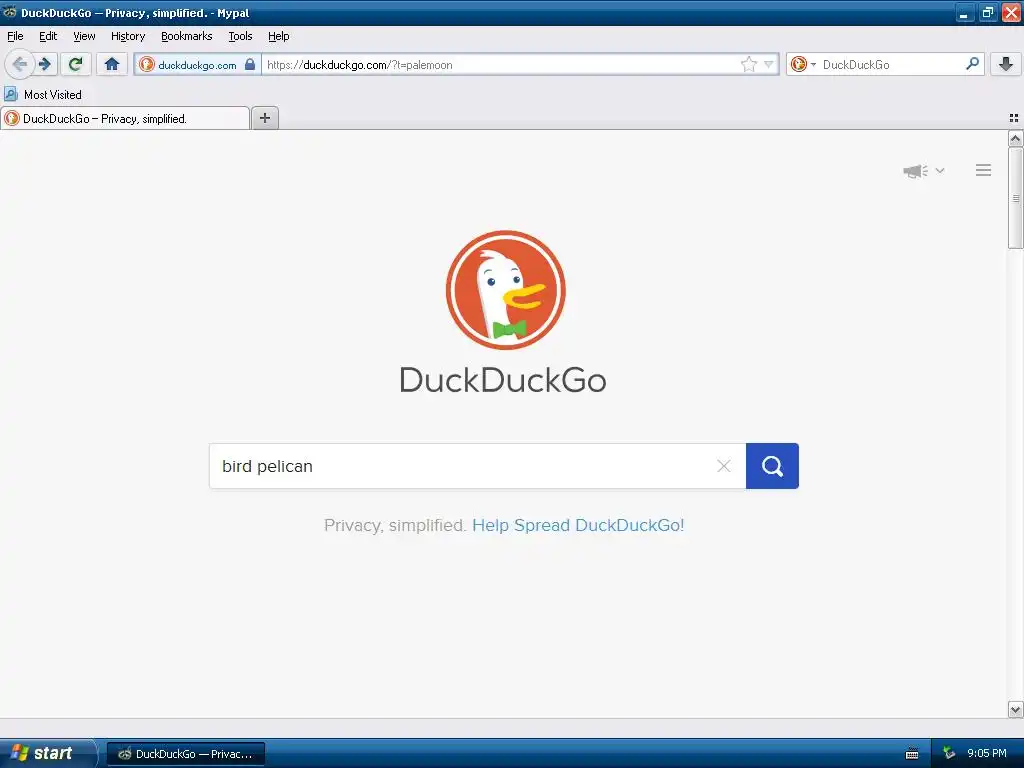Open the Help menu
Screen dimensions: 1024x768
point(279,37)
